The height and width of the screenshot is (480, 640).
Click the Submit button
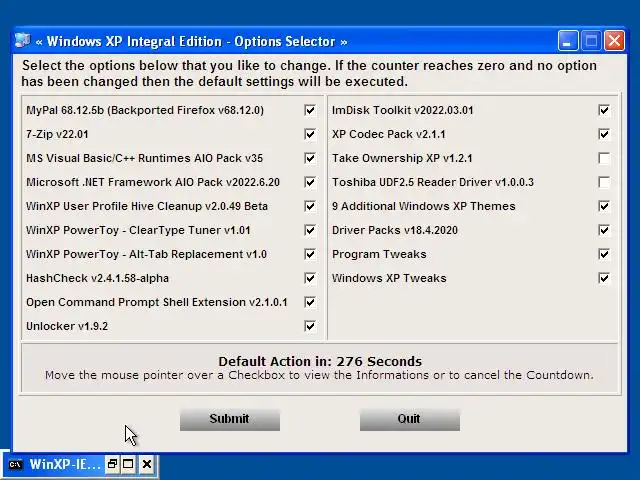tap(230, 420)
